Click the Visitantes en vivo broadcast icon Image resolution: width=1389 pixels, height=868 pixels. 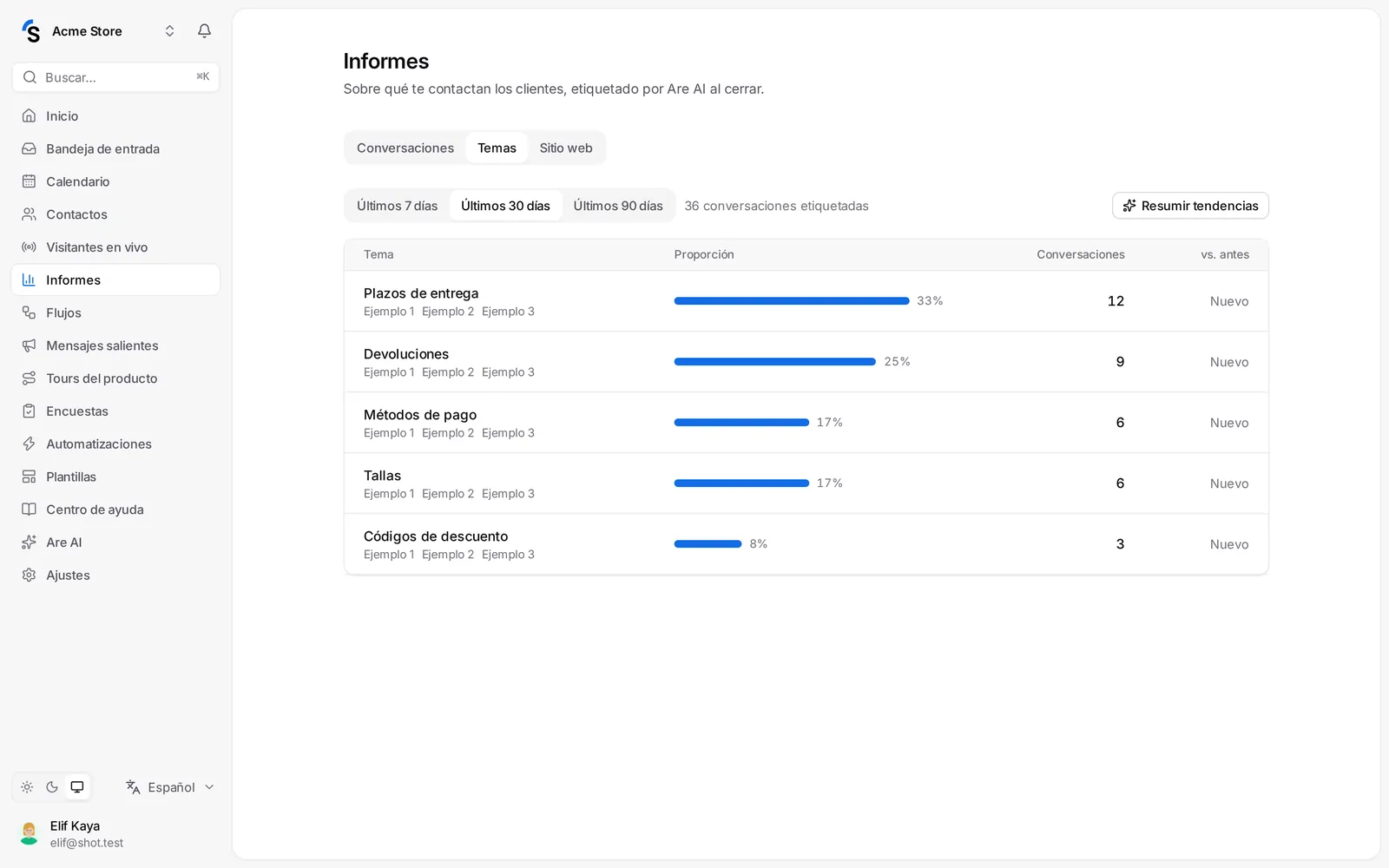(29, 247)
